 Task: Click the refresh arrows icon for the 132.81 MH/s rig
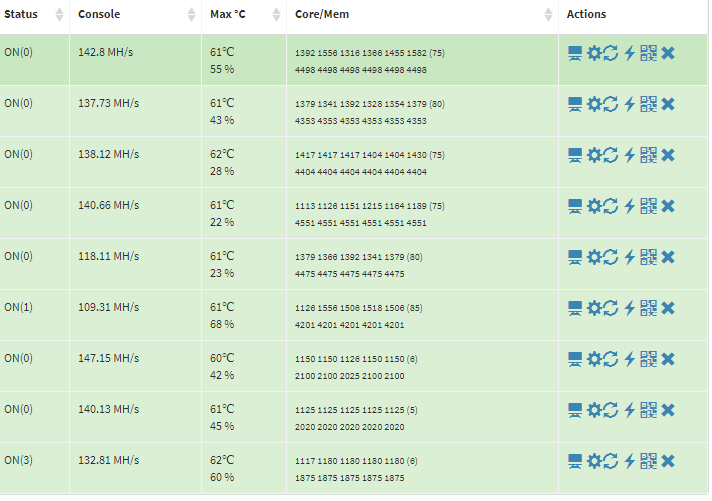610,460
